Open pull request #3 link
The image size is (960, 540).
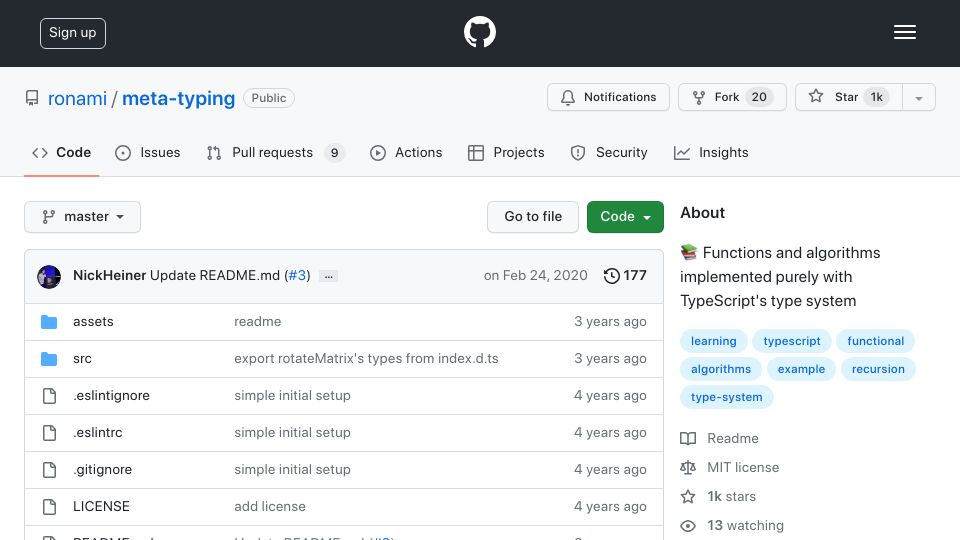[297, 276]
